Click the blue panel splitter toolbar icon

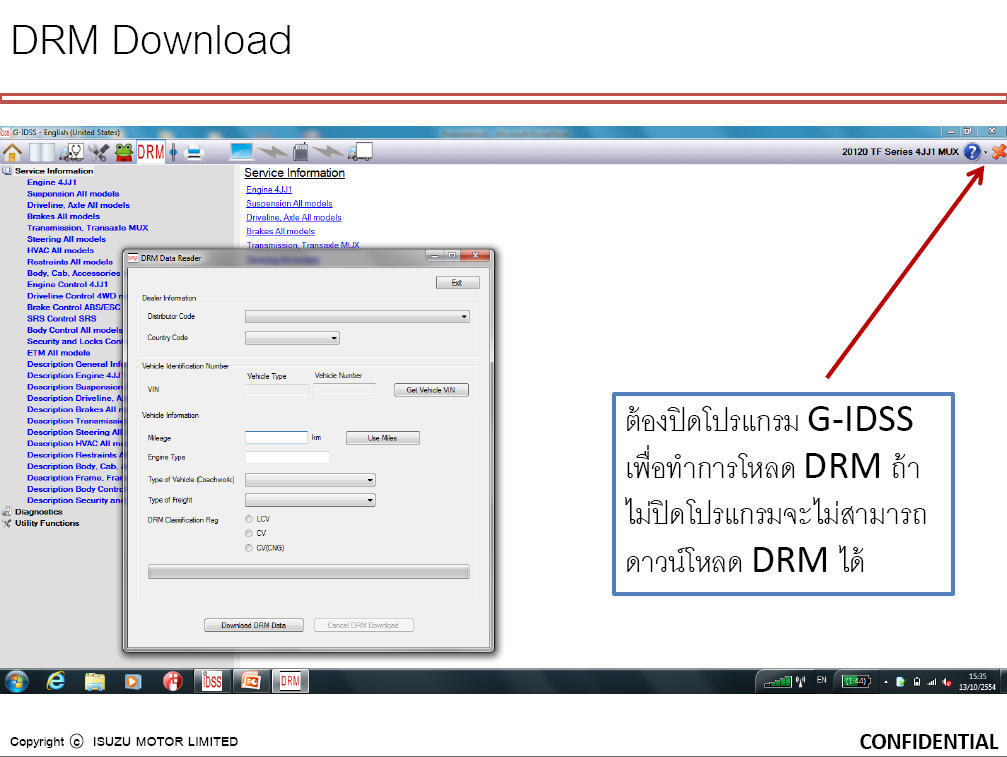173,152
